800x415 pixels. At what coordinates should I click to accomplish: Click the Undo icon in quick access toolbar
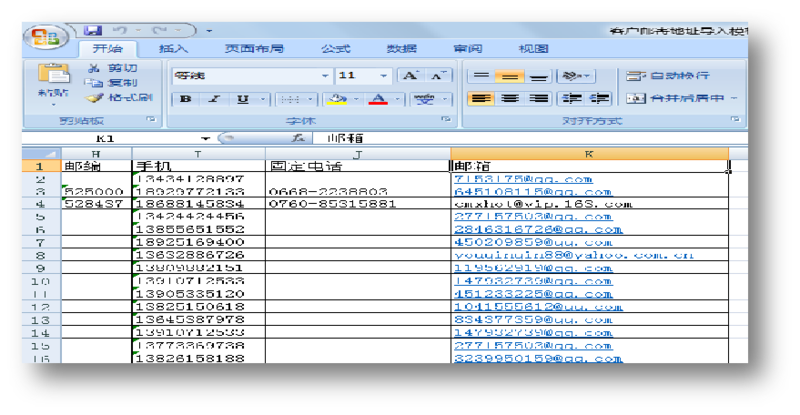[x=119, y=31]
